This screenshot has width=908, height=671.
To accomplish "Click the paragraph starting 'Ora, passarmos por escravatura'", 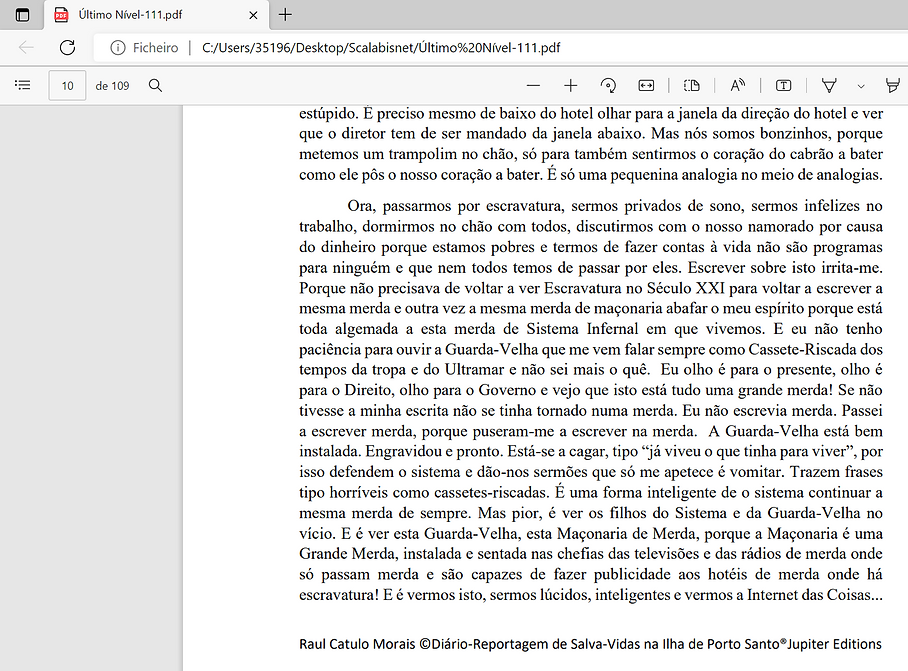I will click(x=591, y=400).
